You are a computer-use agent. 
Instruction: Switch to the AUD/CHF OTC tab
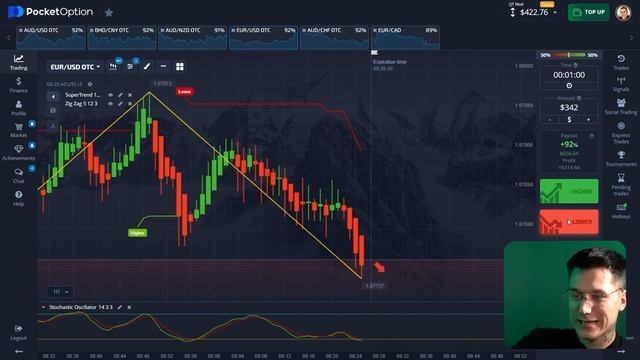(334, 38)
